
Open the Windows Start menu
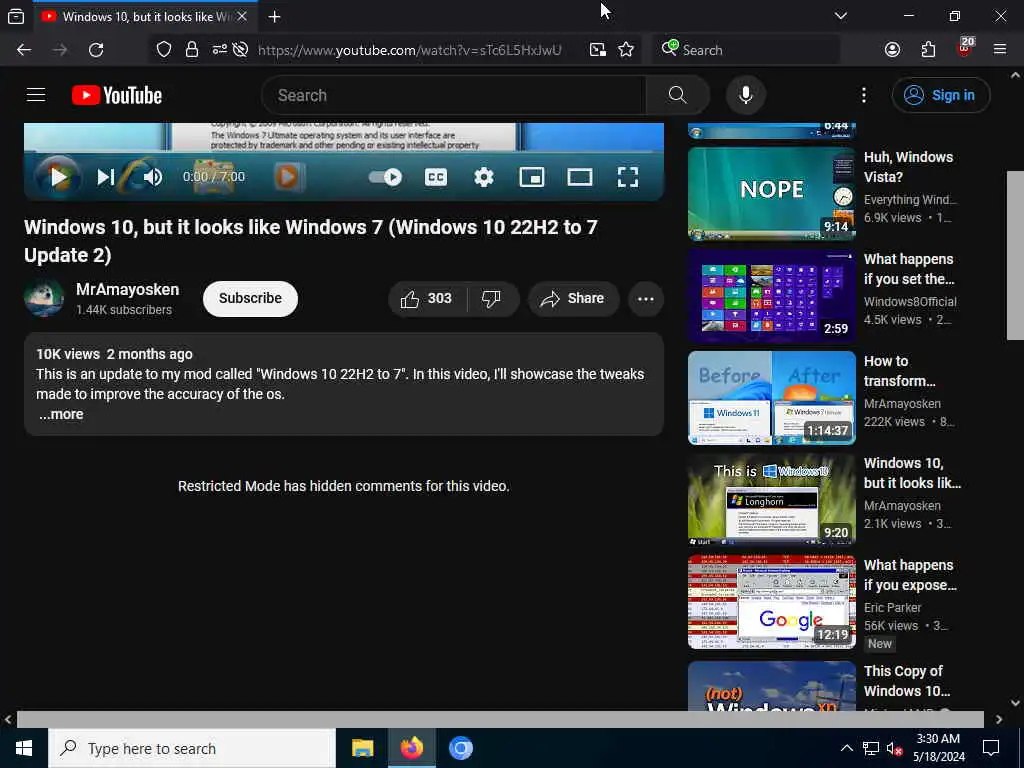[24, 748]
